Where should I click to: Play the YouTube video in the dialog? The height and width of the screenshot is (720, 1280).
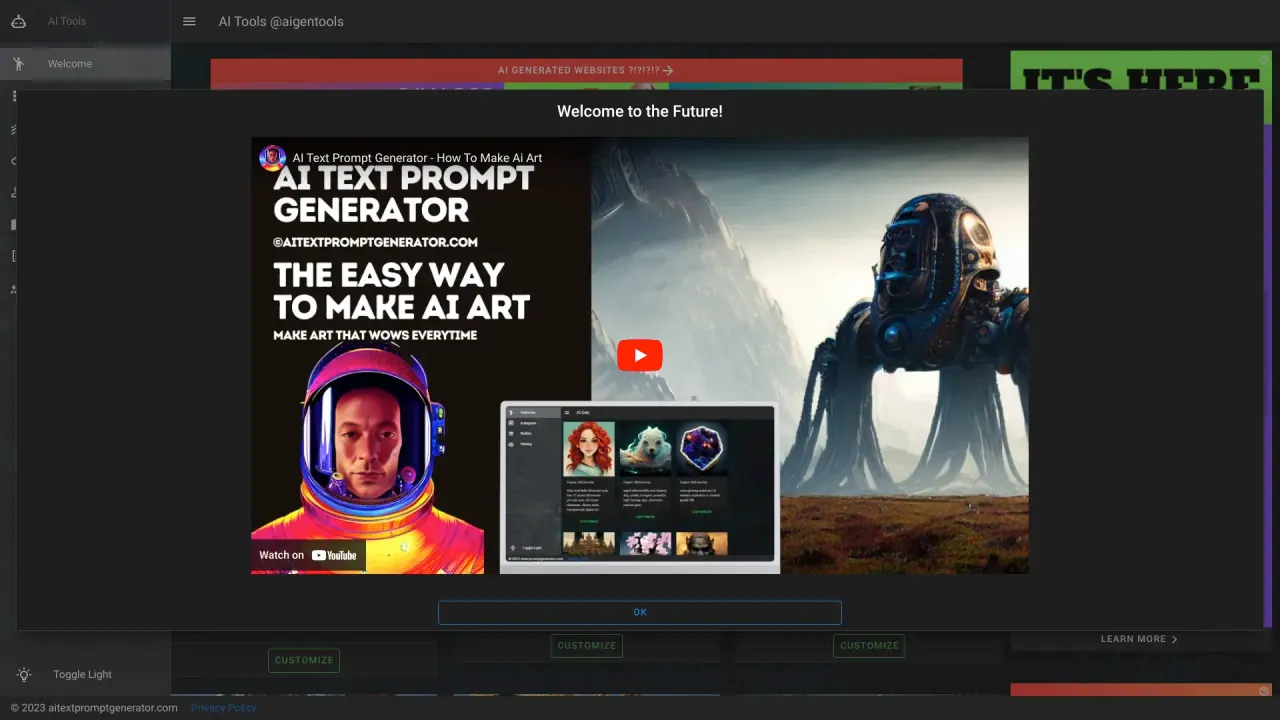point(640,356)
